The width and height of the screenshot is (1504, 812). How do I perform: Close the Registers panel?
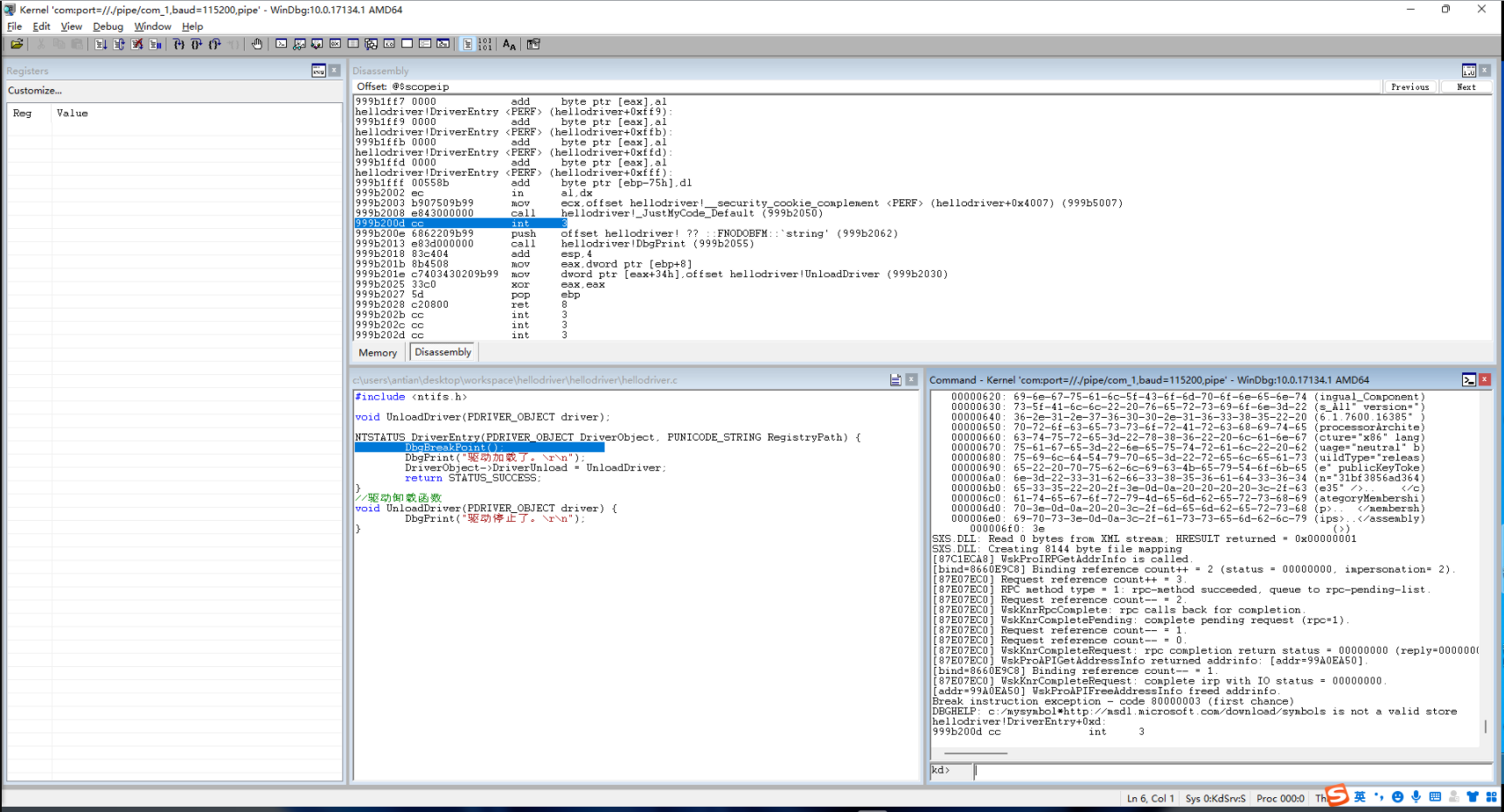coord(334,71)
